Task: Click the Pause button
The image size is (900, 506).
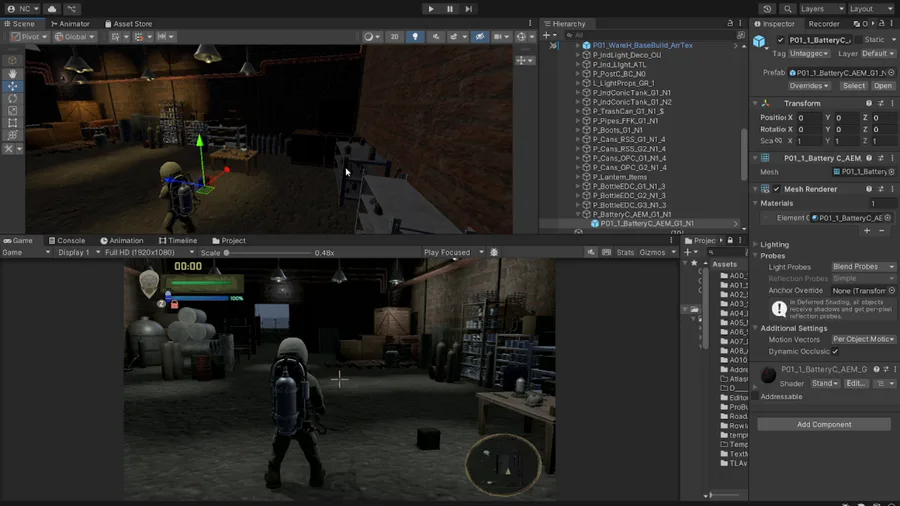Action: click(450, 9)
